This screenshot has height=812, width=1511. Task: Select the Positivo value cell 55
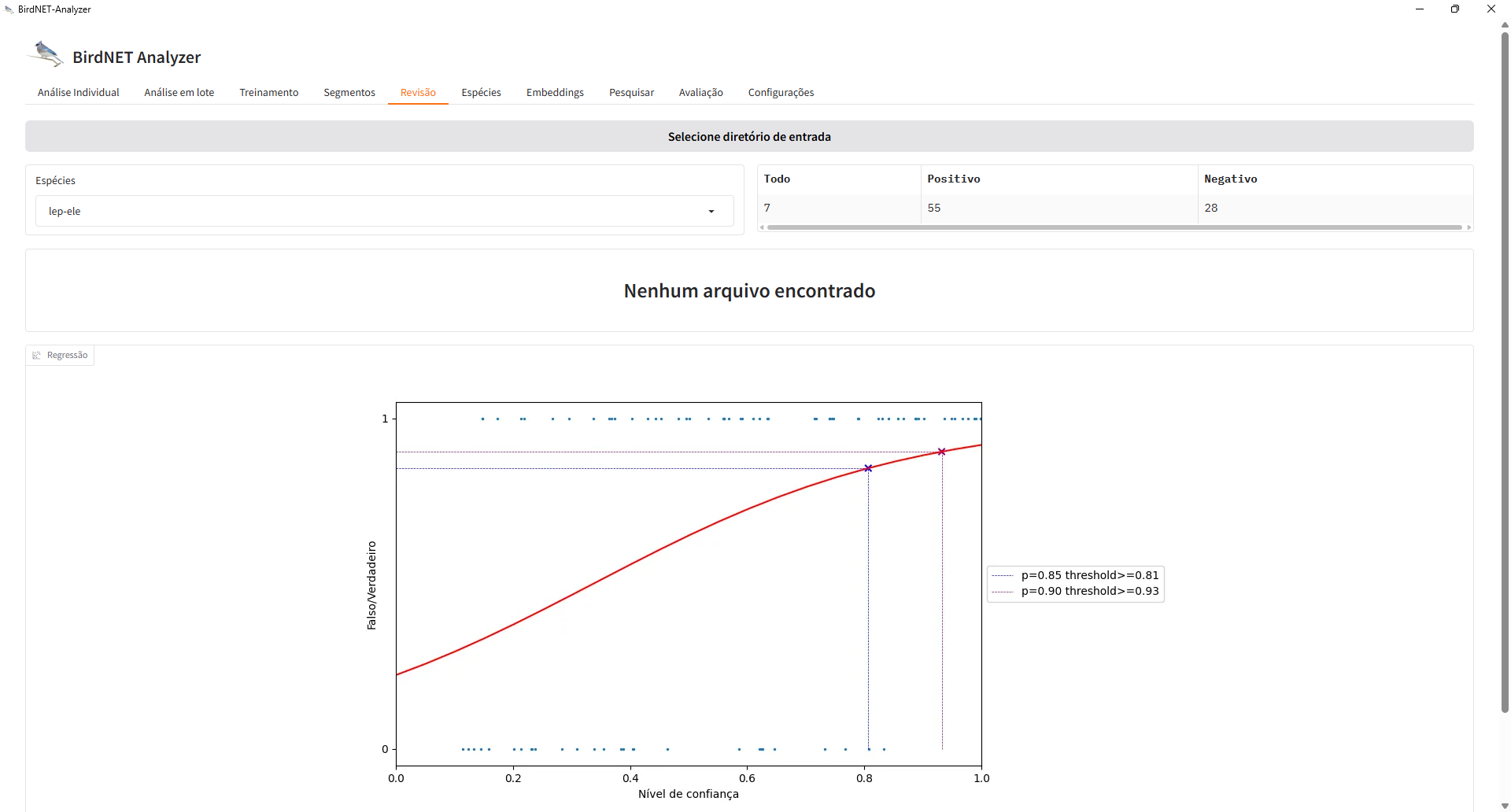coord(1059,208)
